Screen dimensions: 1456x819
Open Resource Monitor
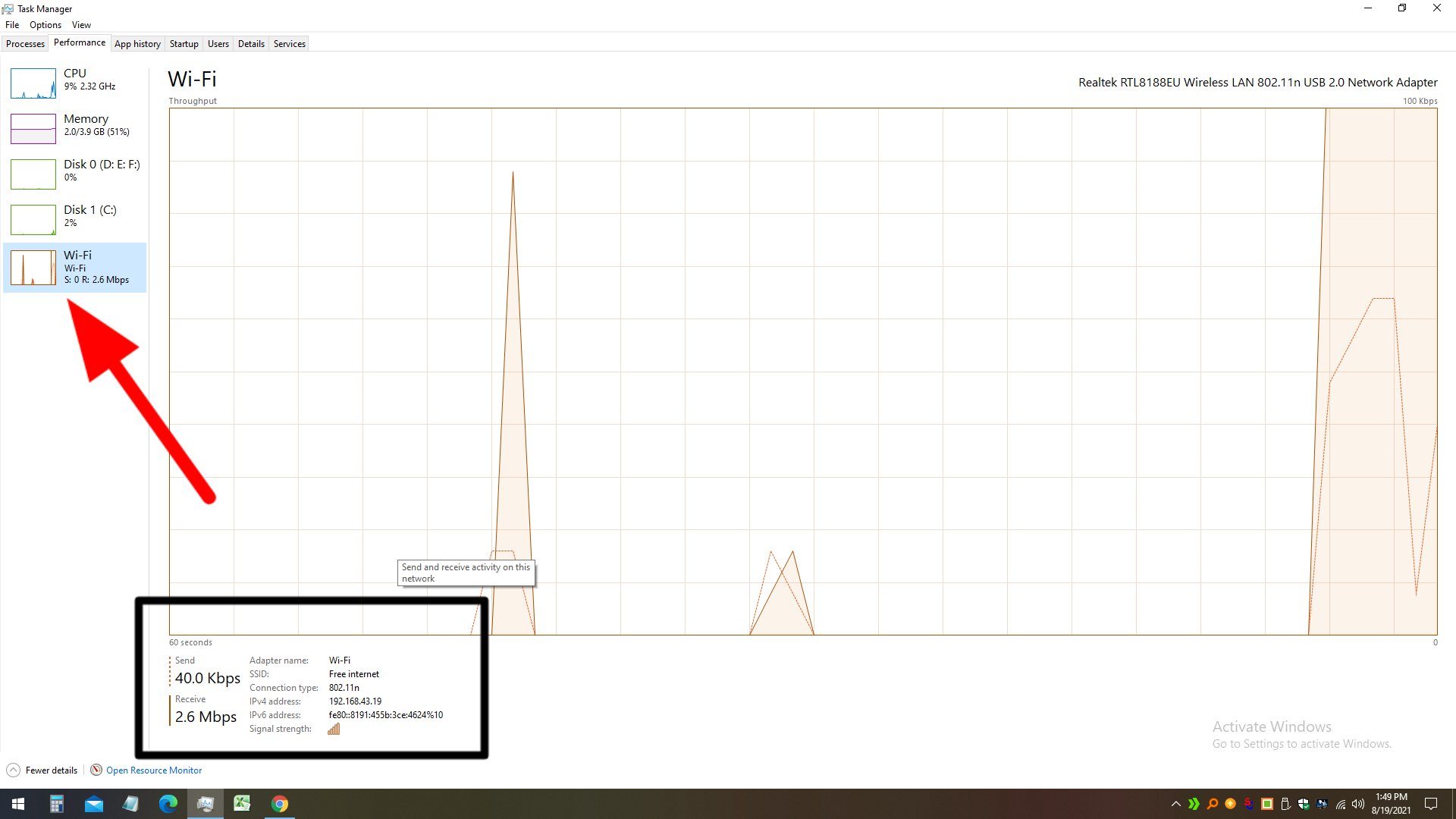pos(153,770)
